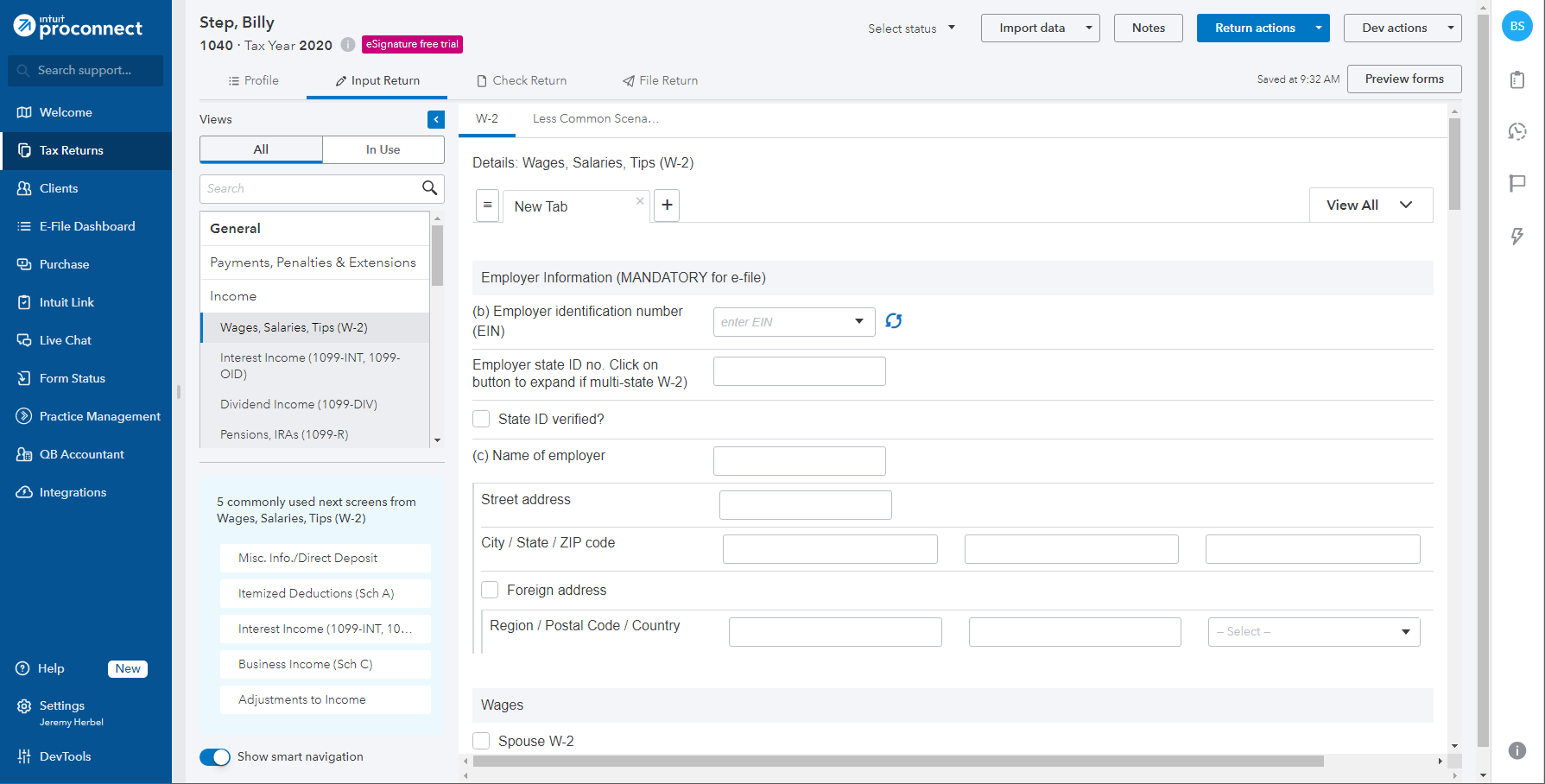Click the E-File Dashboard list icon
Screen dimensions: 1545x784
(x=24, y=226)
